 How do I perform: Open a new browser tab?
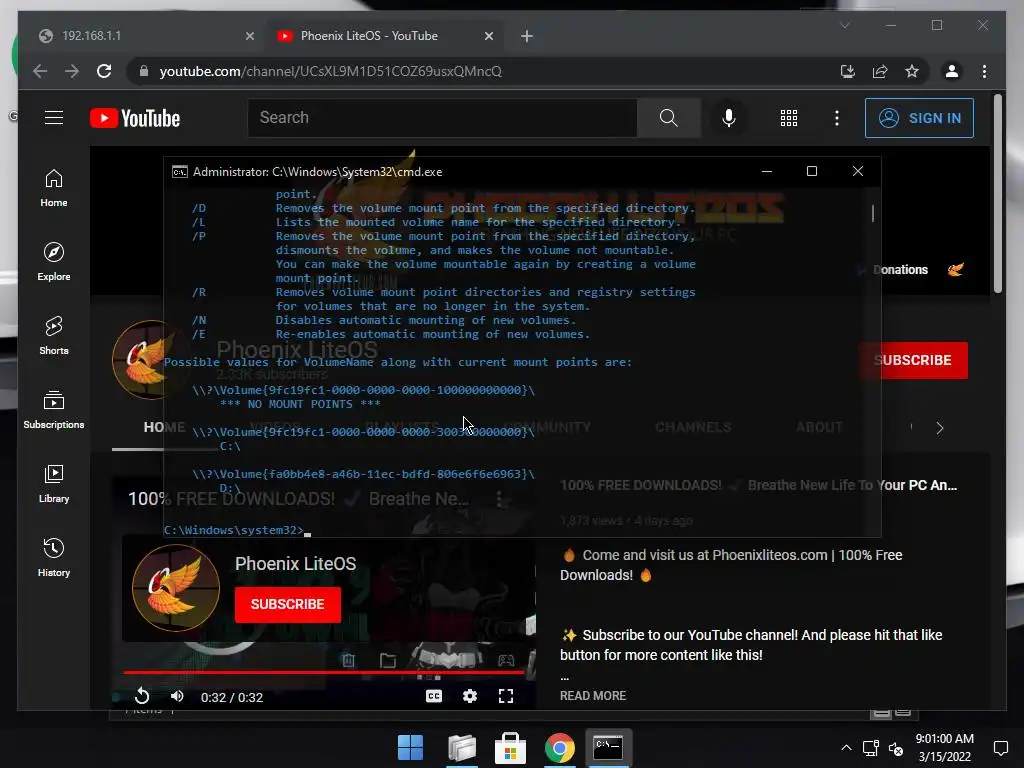[x=527, y=37]
